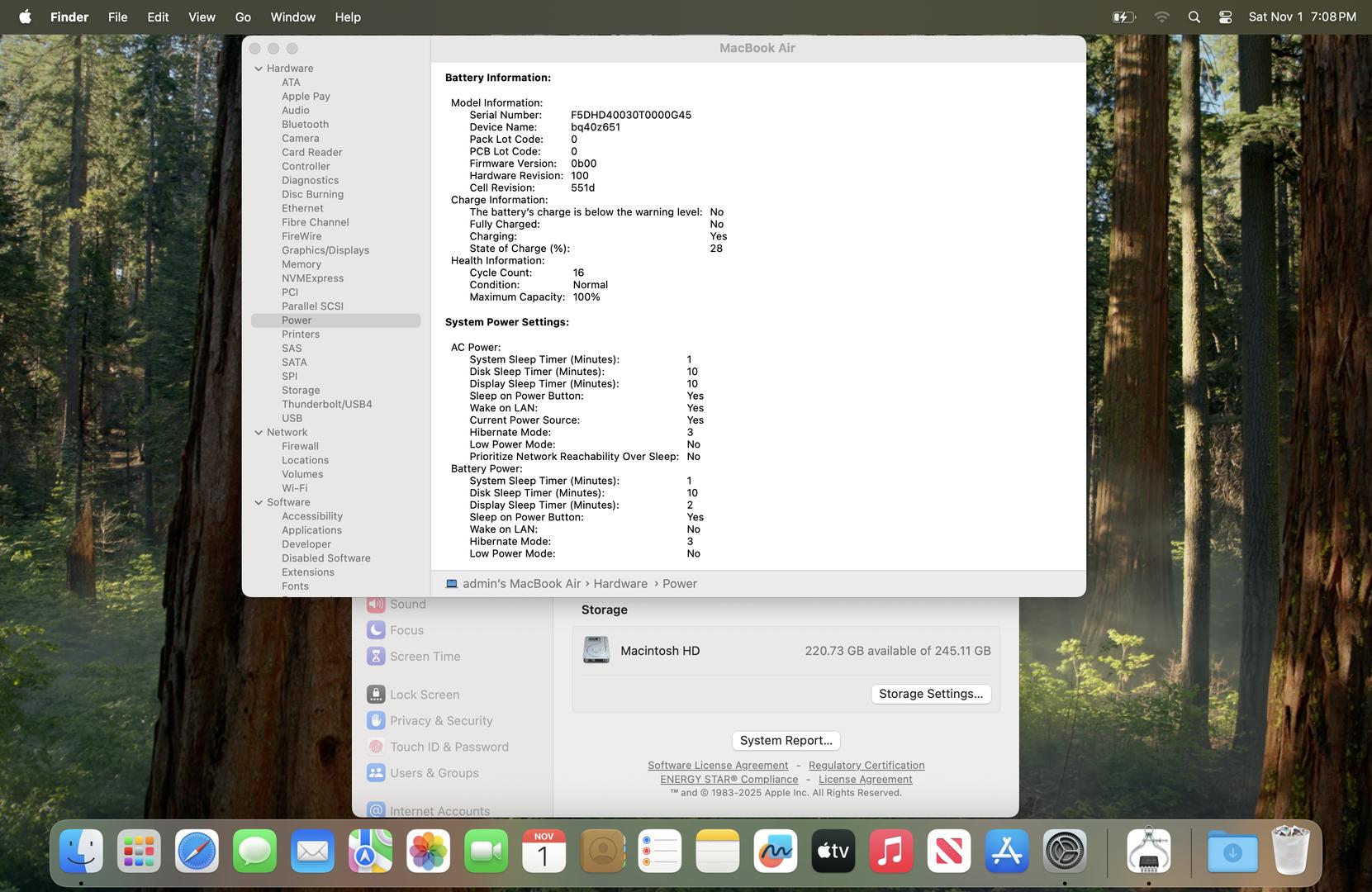Select Wi-Fi under the Network section
The image size is (1372, 892).
[x=294, y=488]
